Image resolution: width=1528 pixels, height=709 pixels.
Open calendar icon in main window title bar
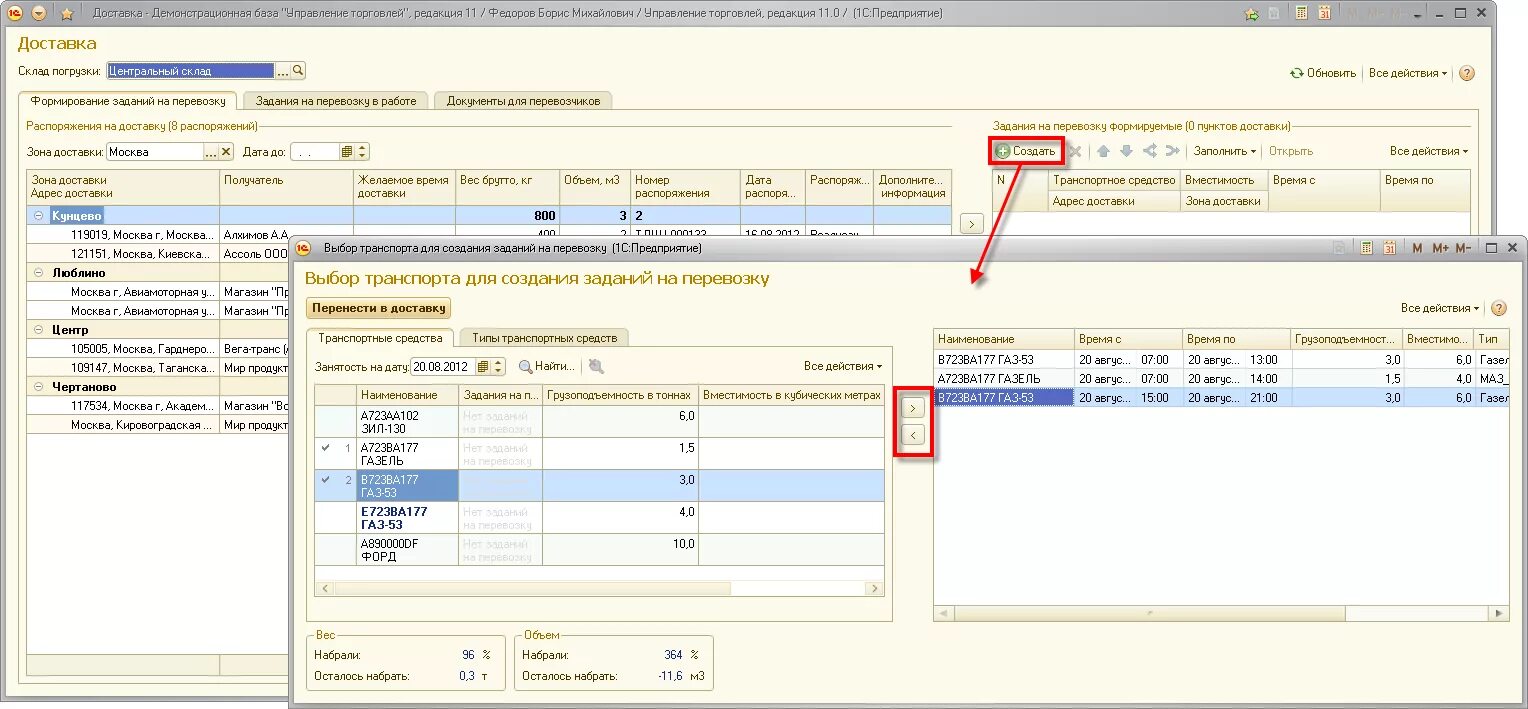tap(1325, 14)
